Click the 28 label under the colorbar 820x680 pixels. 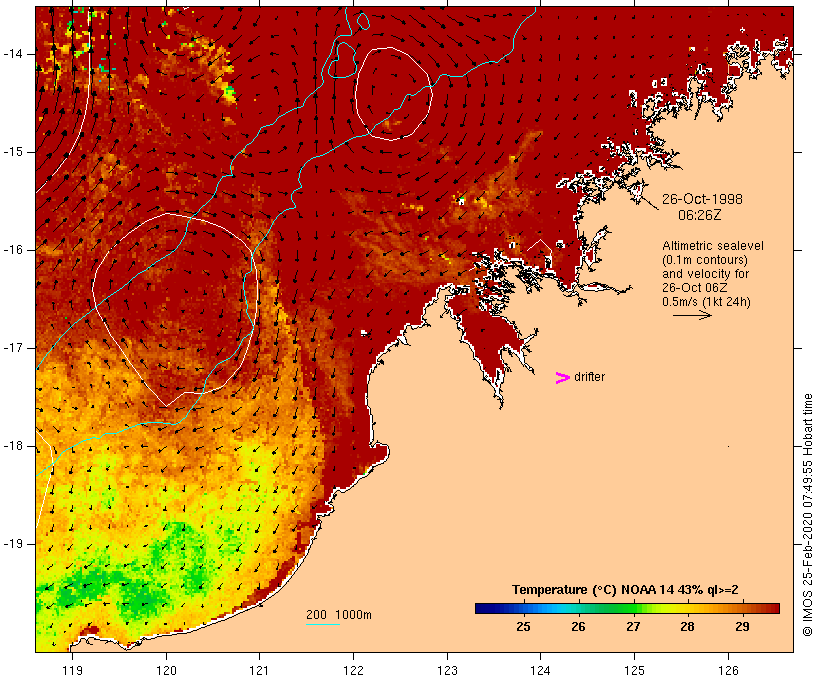(687, 627)
